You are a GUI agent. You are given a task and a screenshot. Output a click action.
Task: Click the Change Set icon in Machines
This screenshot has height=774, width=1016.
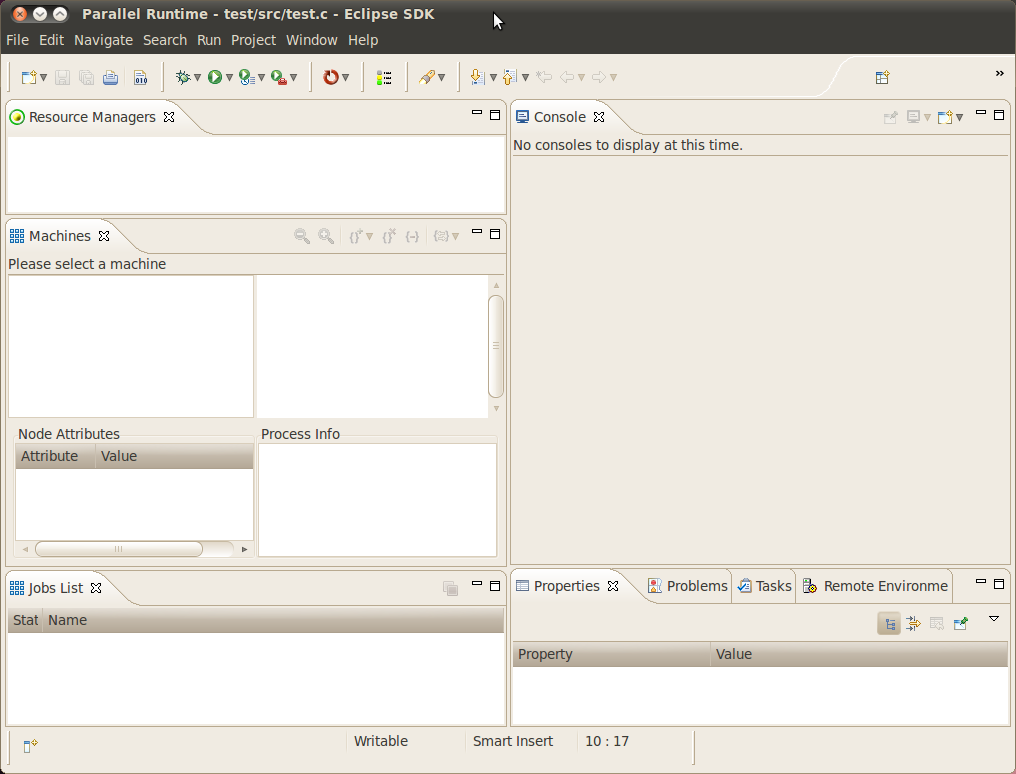441,236
